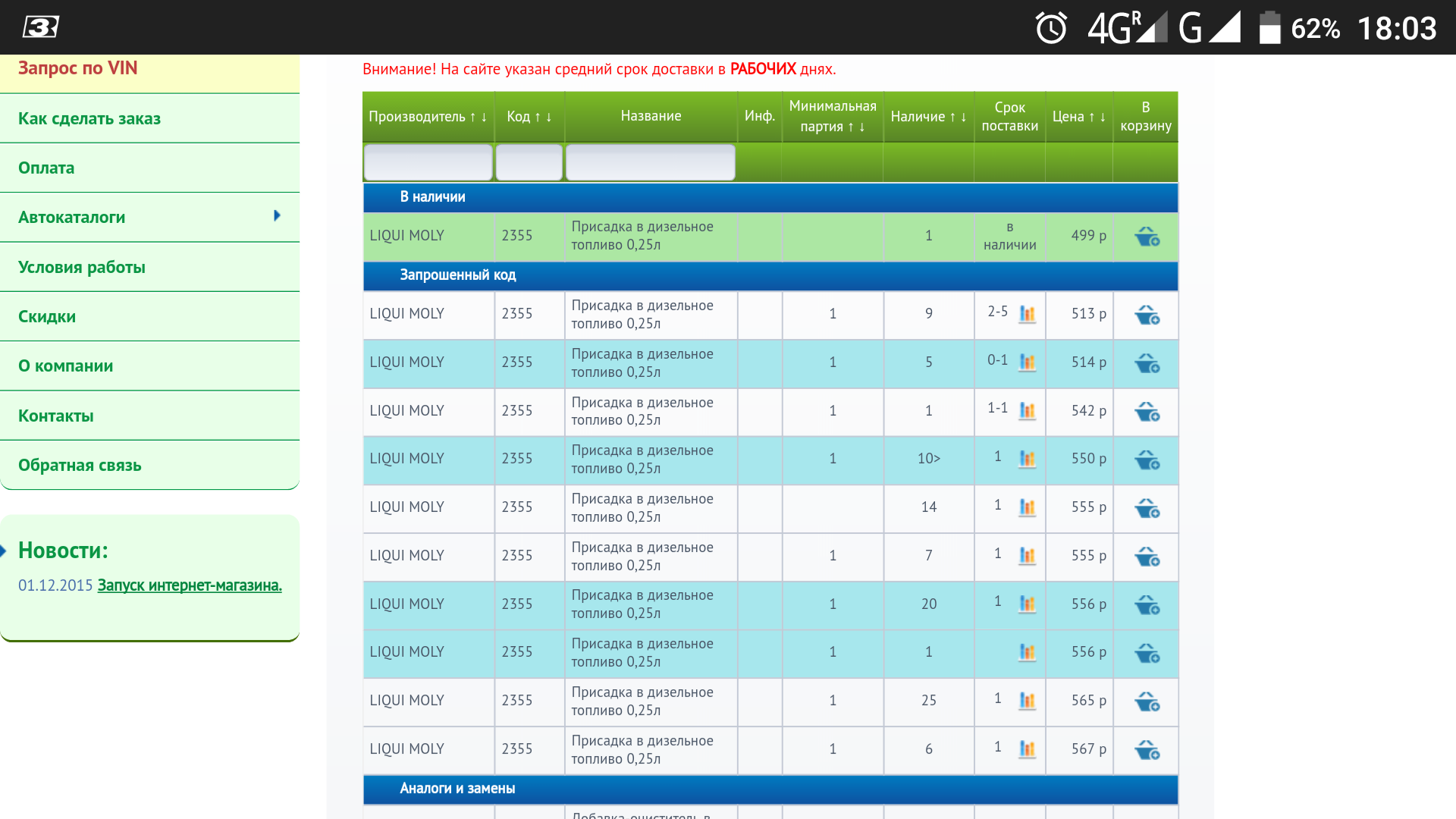Select the 2-5 delivery term cell
This screenshot has height=819, width=1456.
point(997,312)
